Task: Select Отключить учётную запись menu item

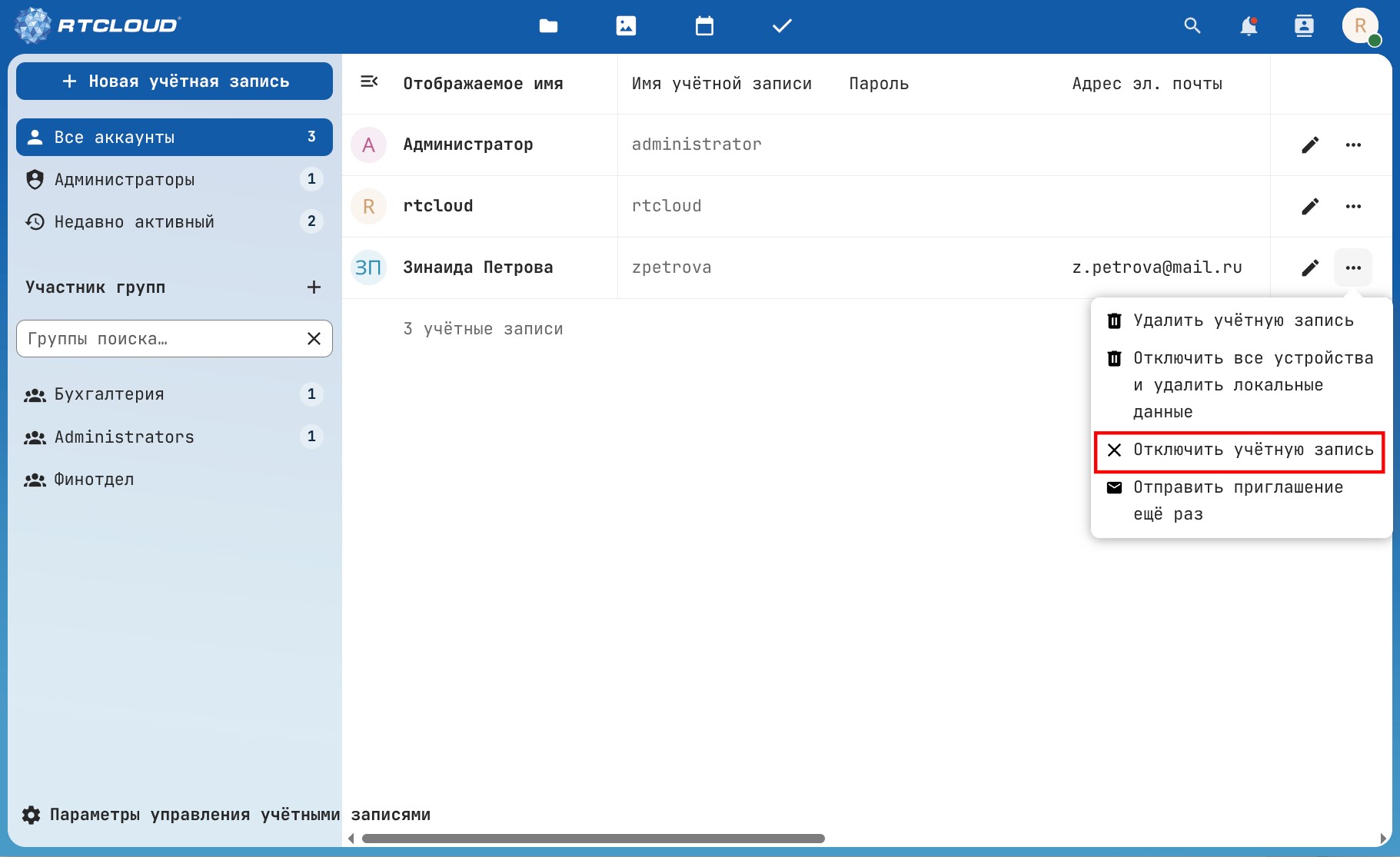Action: [1239, 450]
